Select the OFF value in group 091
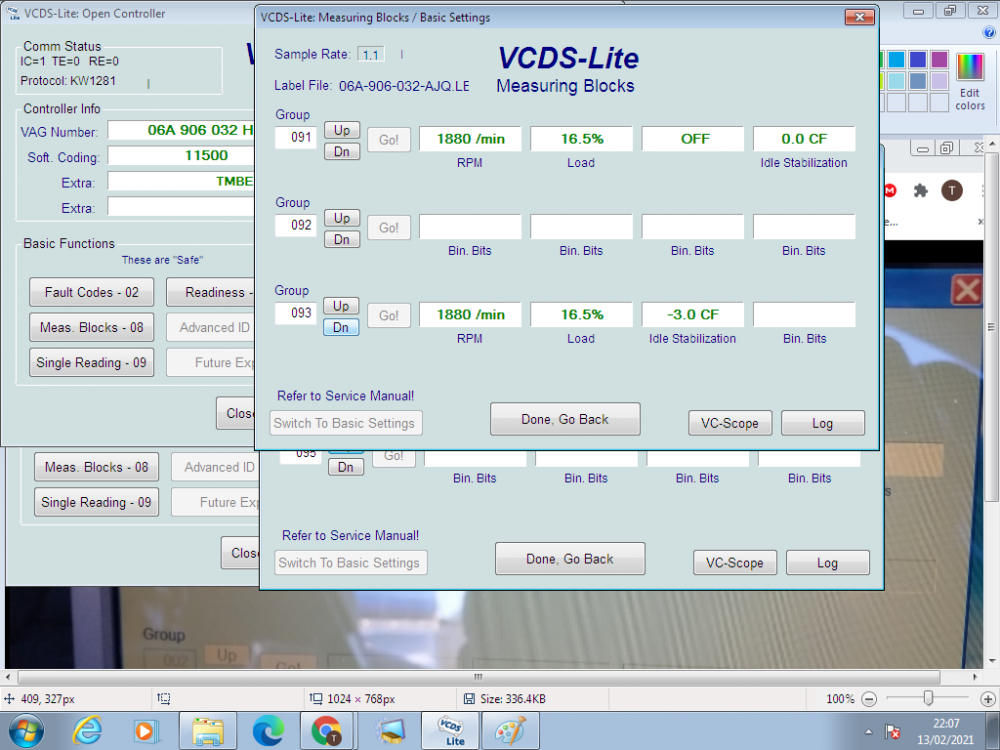1000x750 pixels. [x=693, y=139]
